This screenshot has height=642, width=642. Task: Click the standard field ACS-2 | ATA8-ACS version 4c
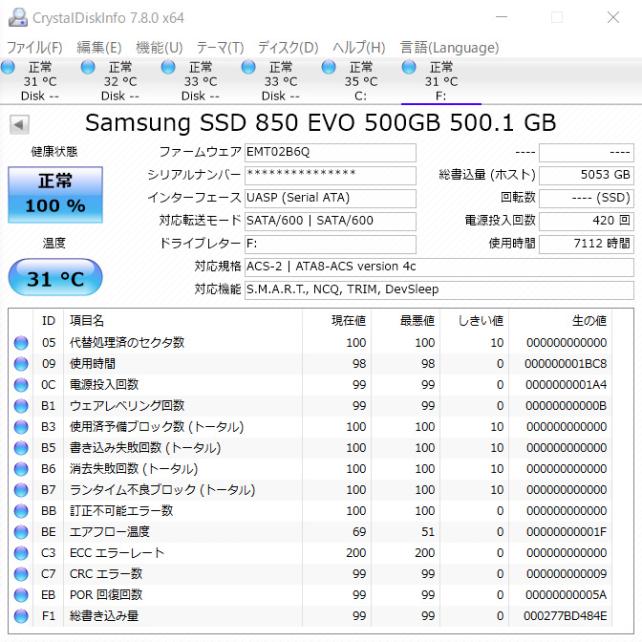click(x=439, y=267)
